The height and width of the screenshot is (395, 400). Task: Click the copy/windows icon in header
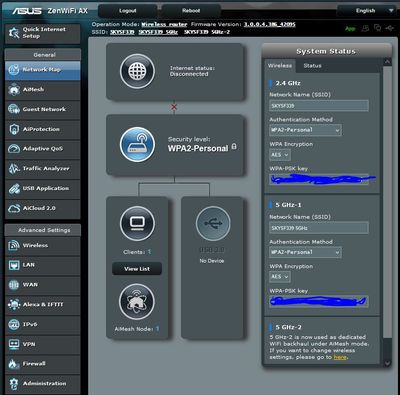(377, 28)
